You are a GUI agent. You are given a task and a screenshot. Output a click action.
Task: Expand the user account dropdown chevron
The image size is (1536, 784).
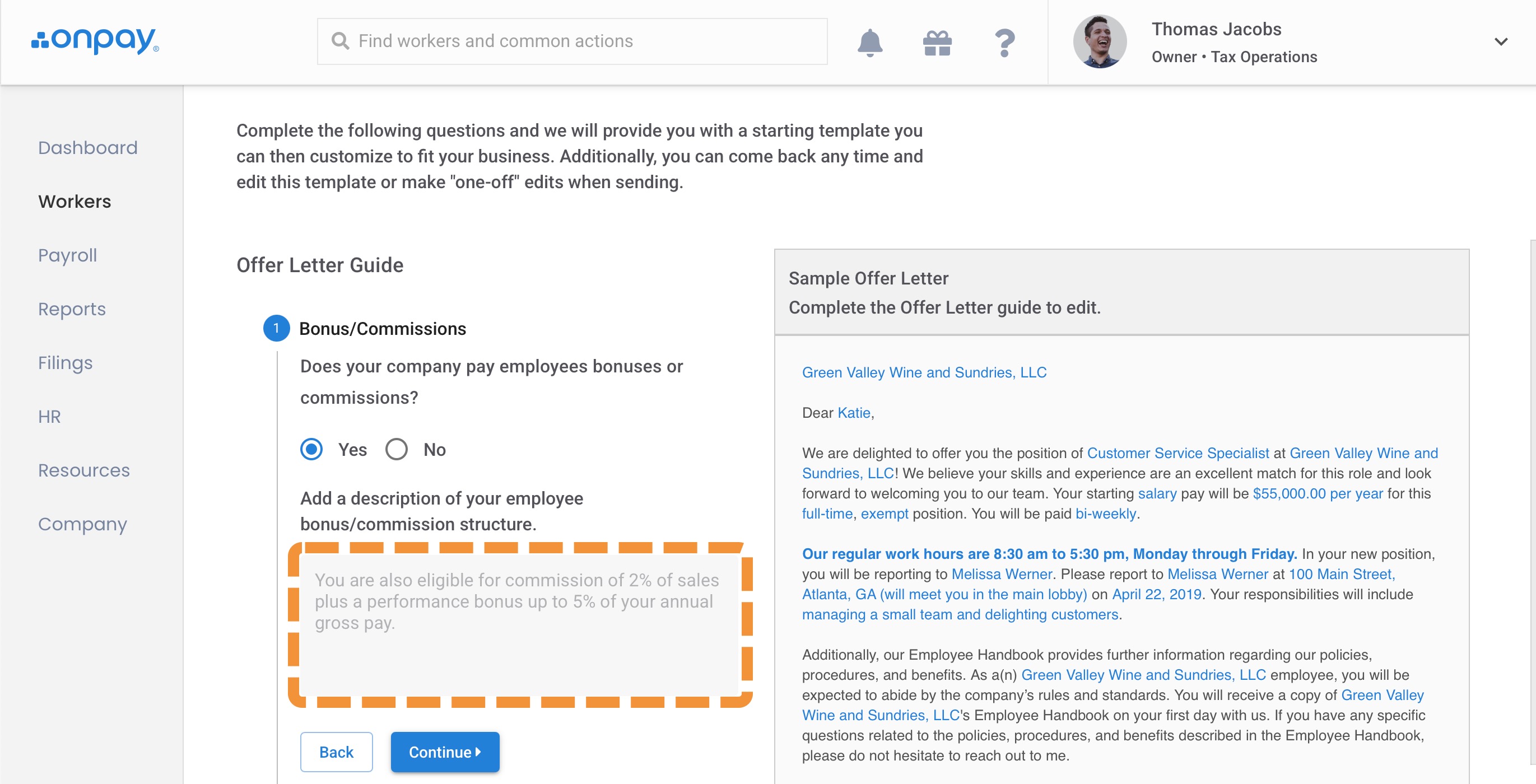(x=1500, y=42)
